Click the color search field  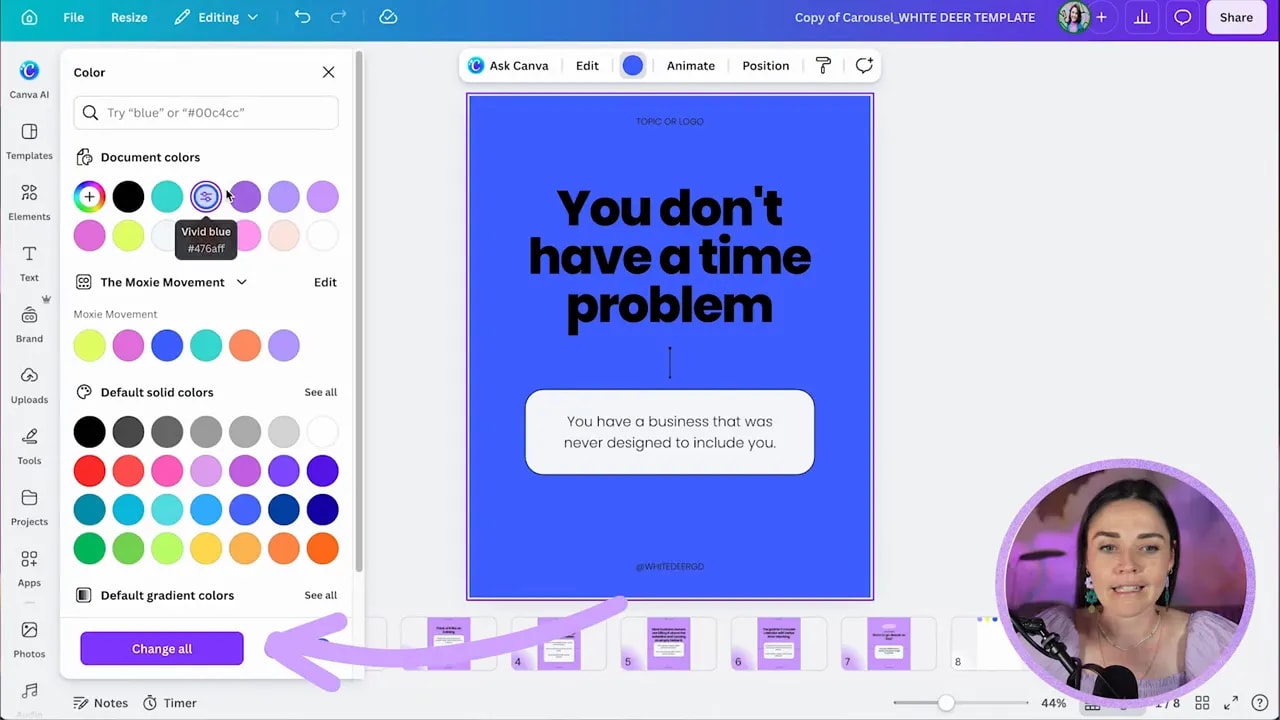[x=206, y=112]
